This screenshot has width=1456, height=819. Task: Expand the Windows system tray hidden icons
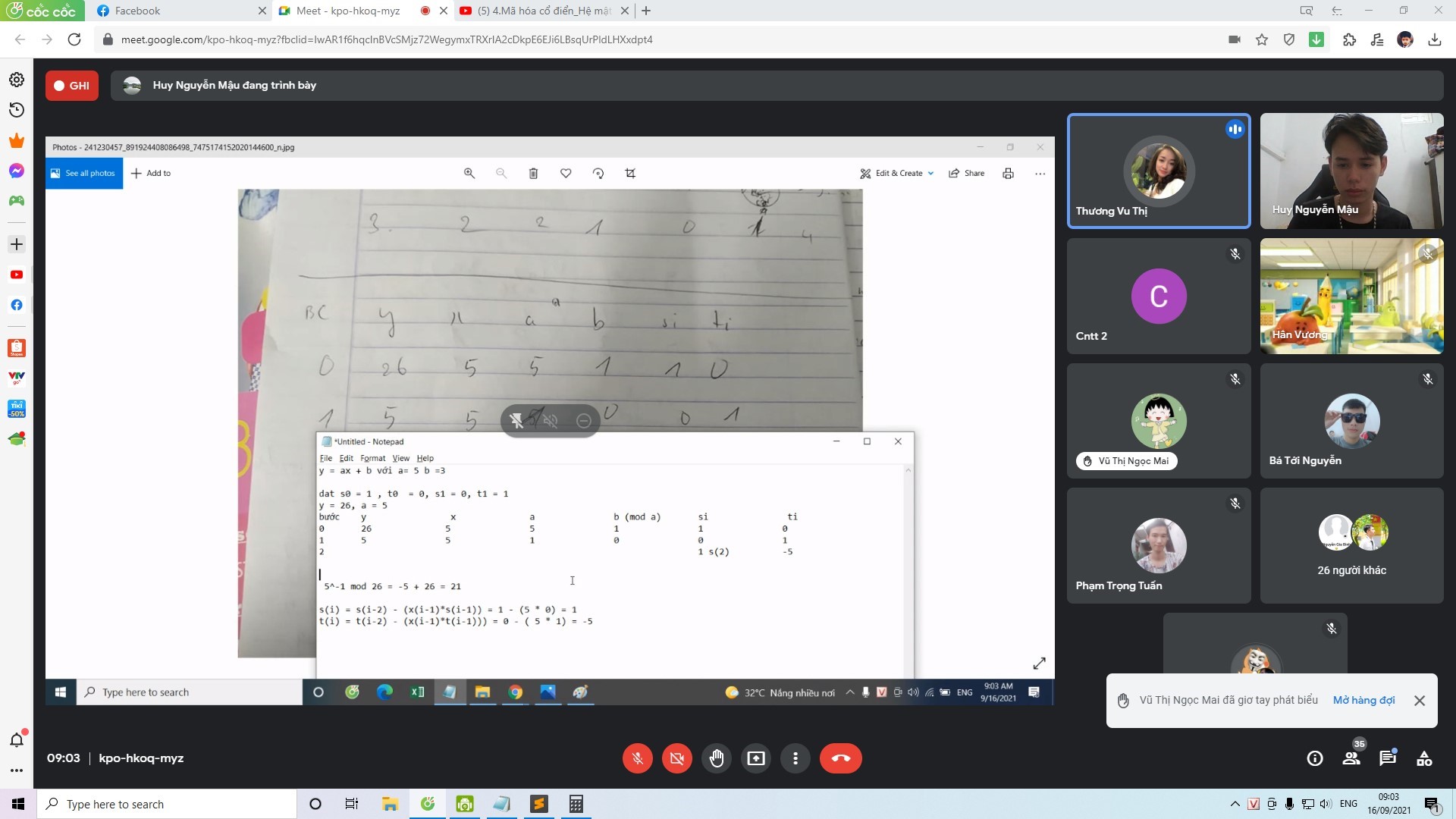1235,804
